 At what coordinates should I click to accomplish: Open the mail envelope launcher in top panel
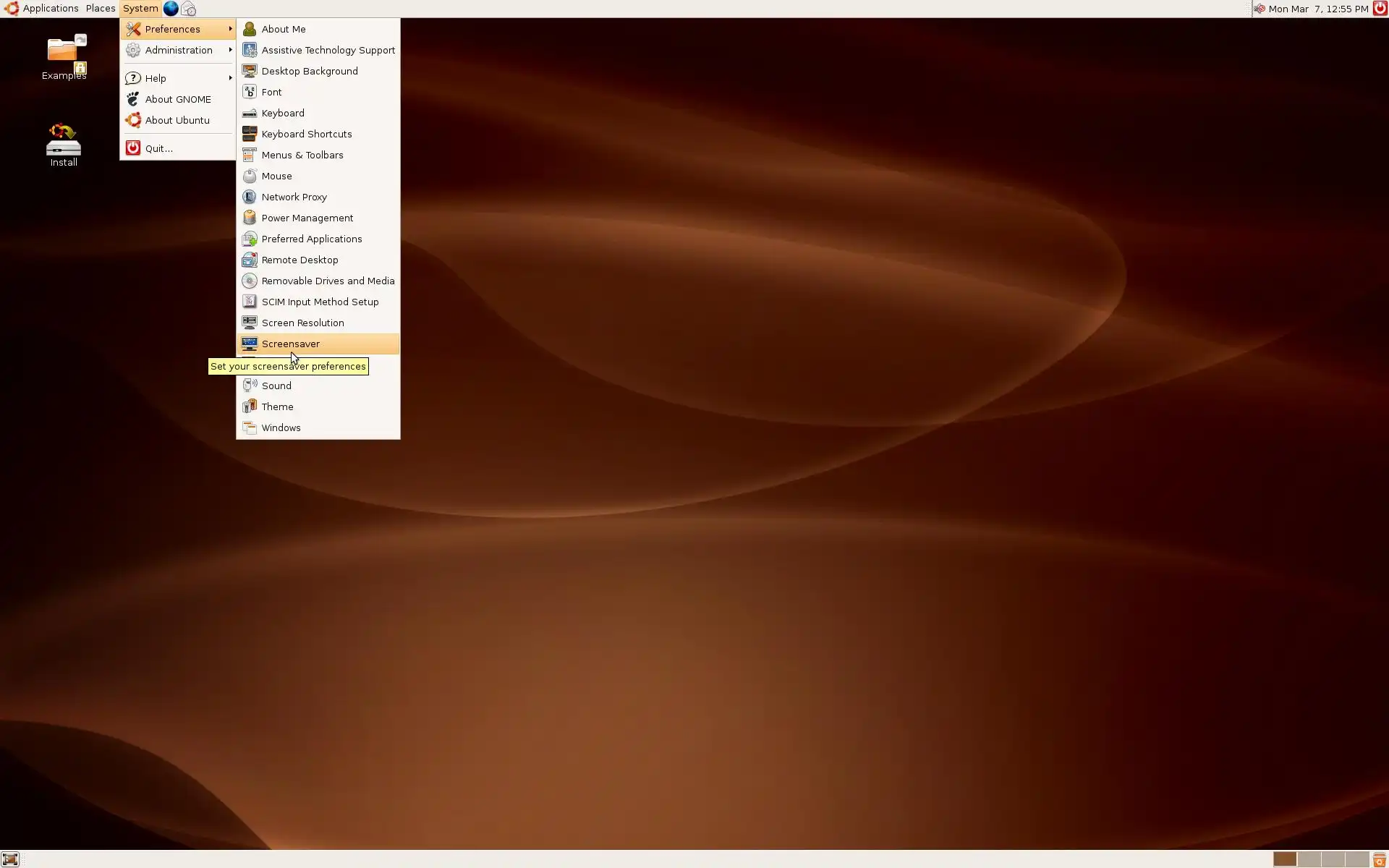click(x=188, y=9)
